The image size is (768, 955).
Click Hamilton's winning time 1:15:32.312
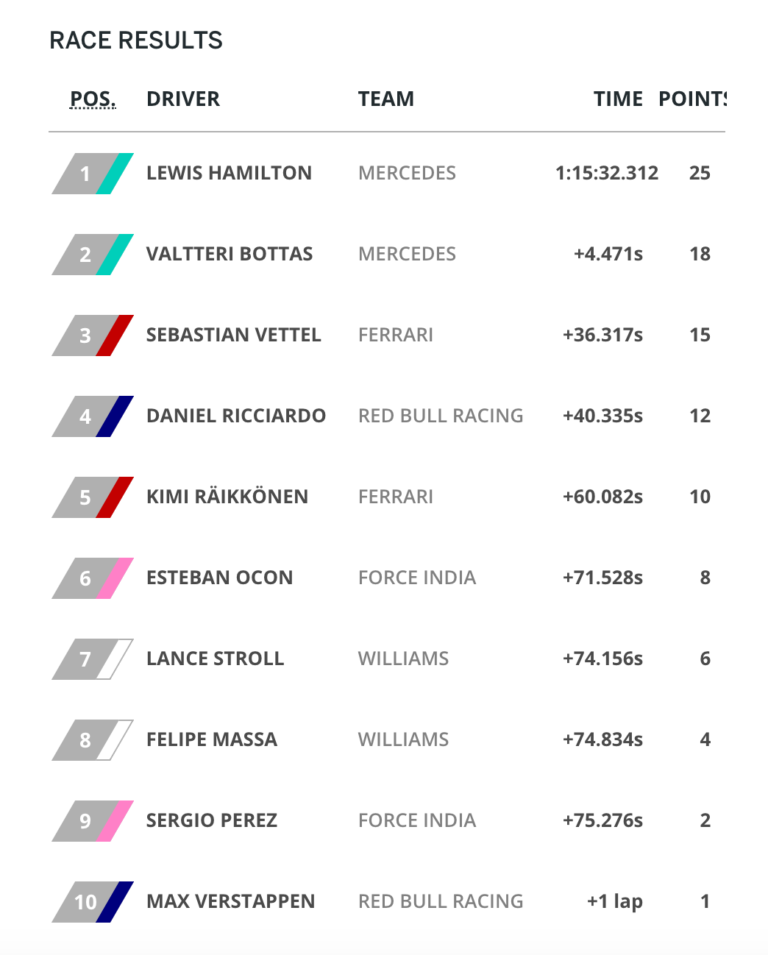(x=607, y=173)
